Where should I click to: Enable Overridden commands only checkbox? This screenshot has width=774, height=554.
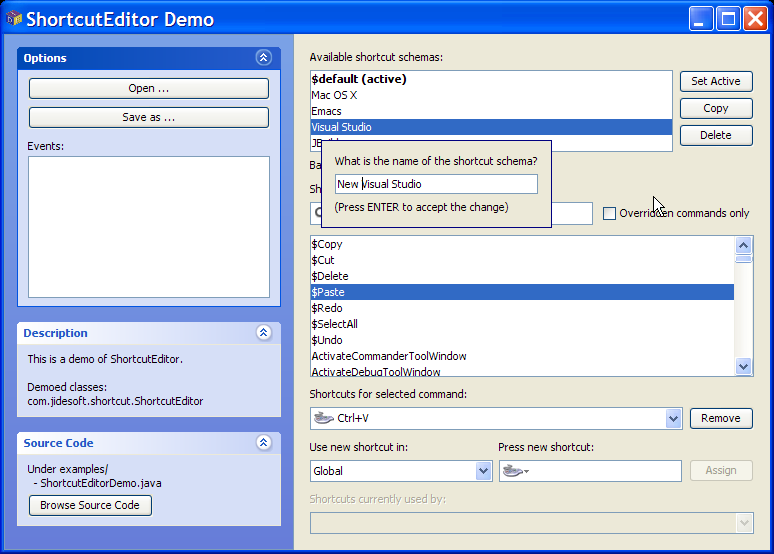point(610,213)
